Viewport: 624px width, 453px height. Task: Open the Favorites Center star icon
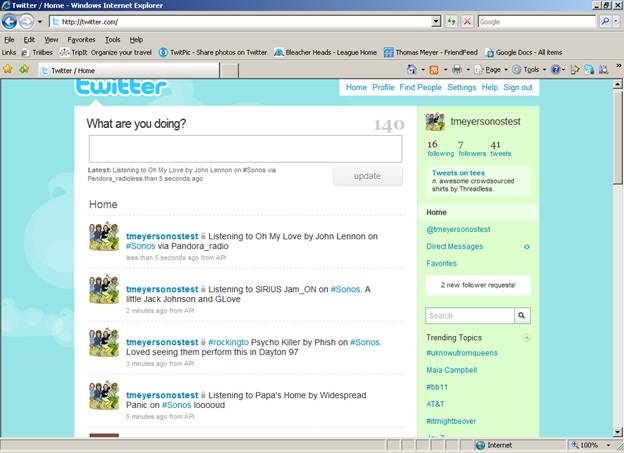point(8,70)
